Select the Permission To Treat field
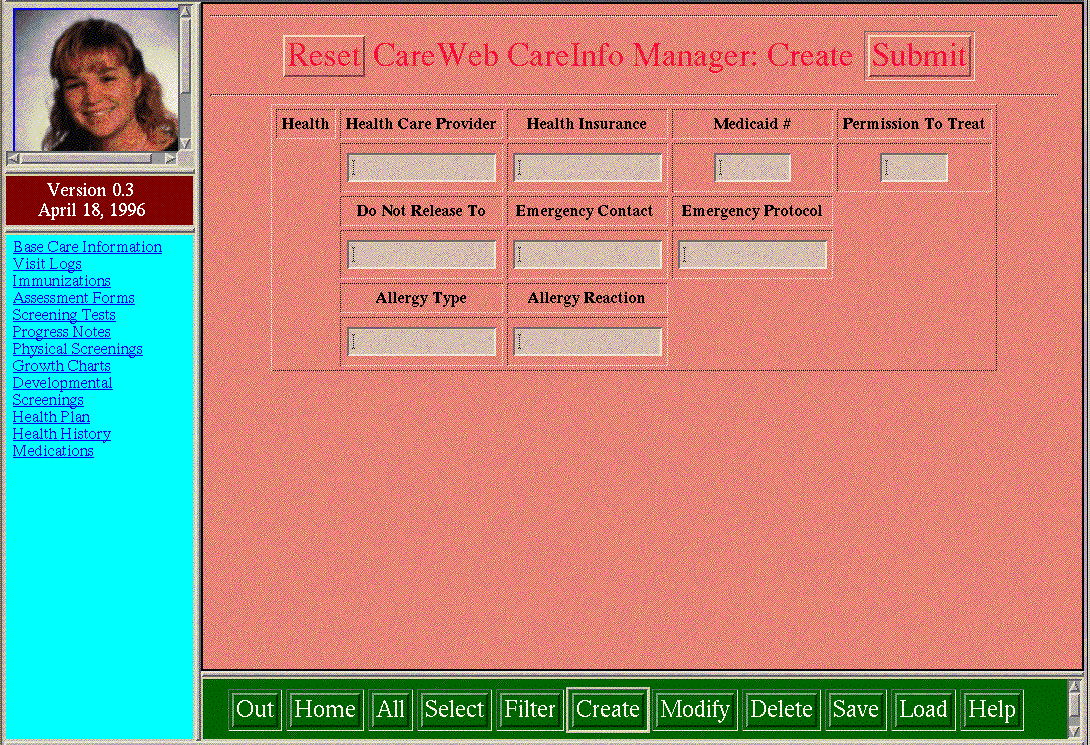Screen dimensions: 1090x745 coord(914,168)
